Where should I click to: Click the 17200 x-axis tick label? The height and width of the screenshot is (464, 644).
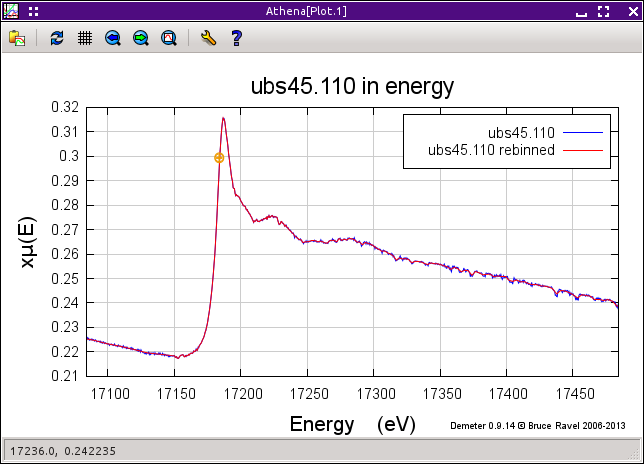tap(243, 394)
